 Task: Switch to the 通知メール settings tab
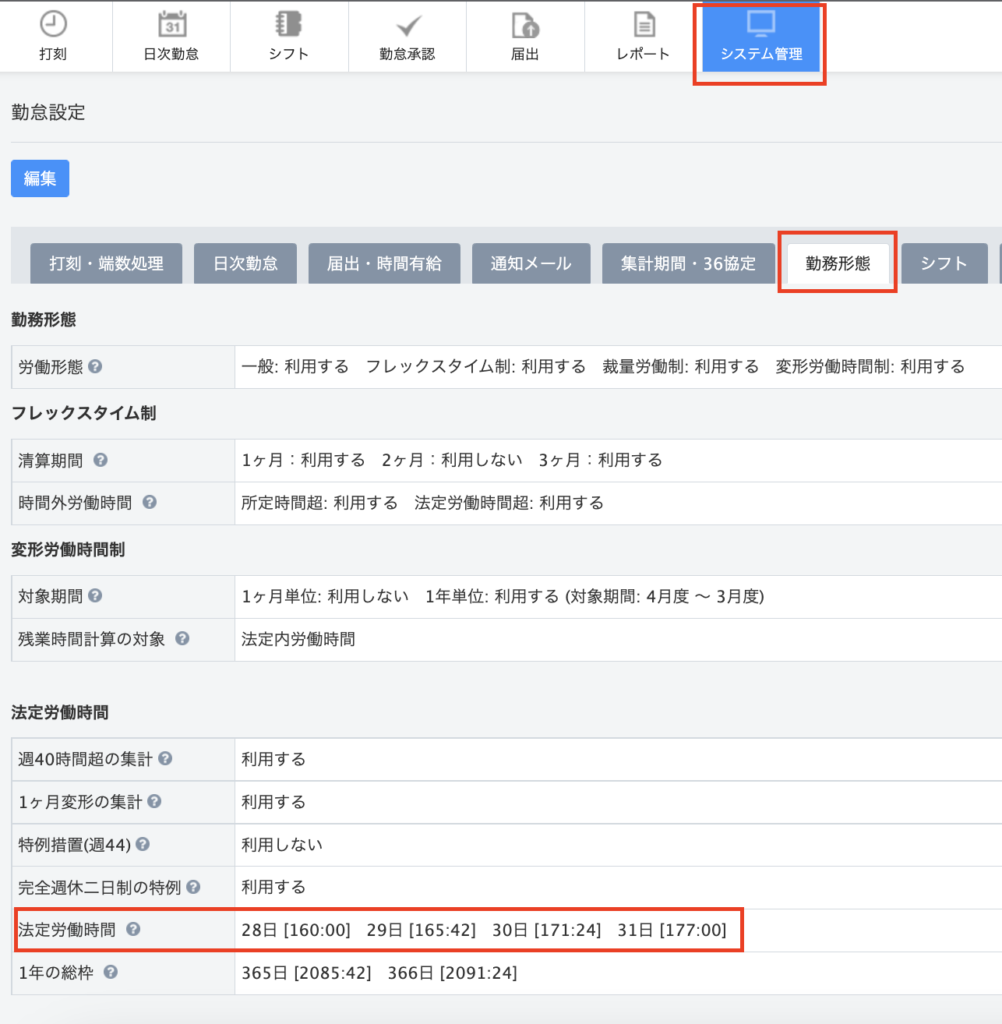[531, 263]
